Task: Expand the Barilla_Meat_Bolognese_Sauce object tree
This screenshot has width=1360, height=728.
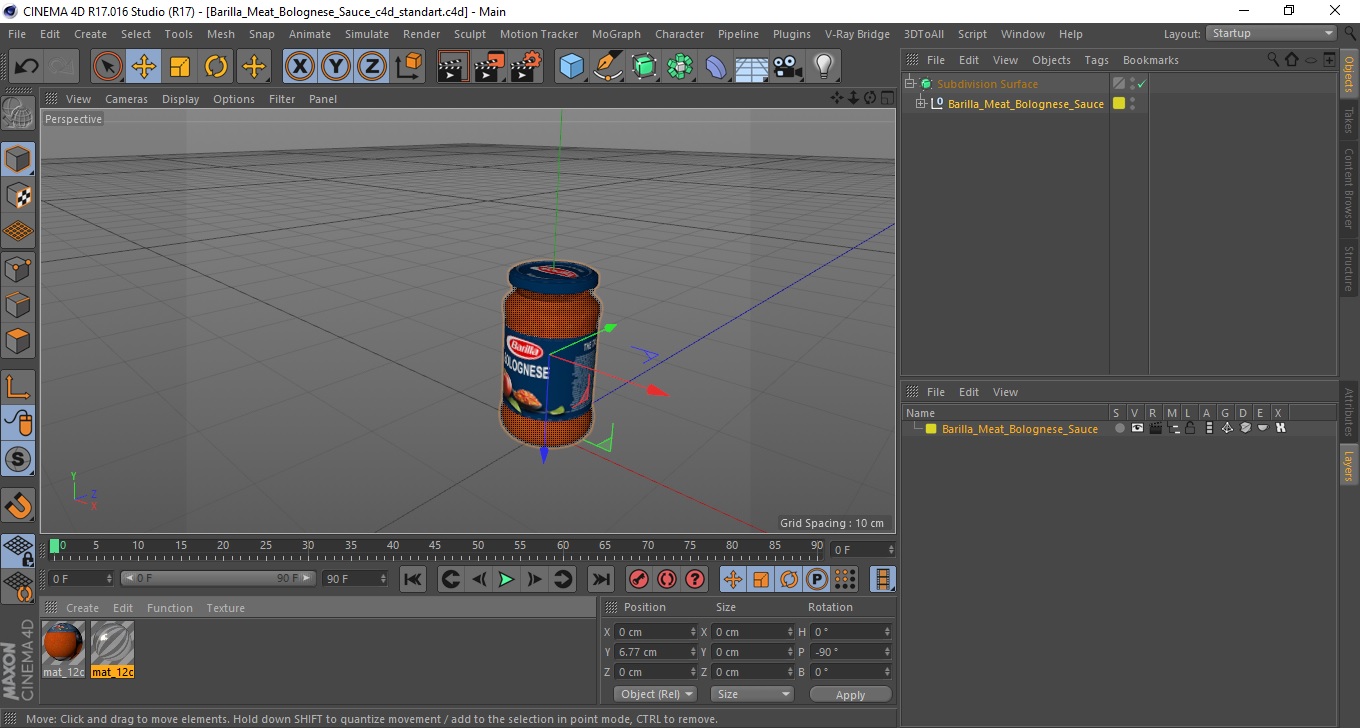Action: pyautogui.click(x=921, y=104)
